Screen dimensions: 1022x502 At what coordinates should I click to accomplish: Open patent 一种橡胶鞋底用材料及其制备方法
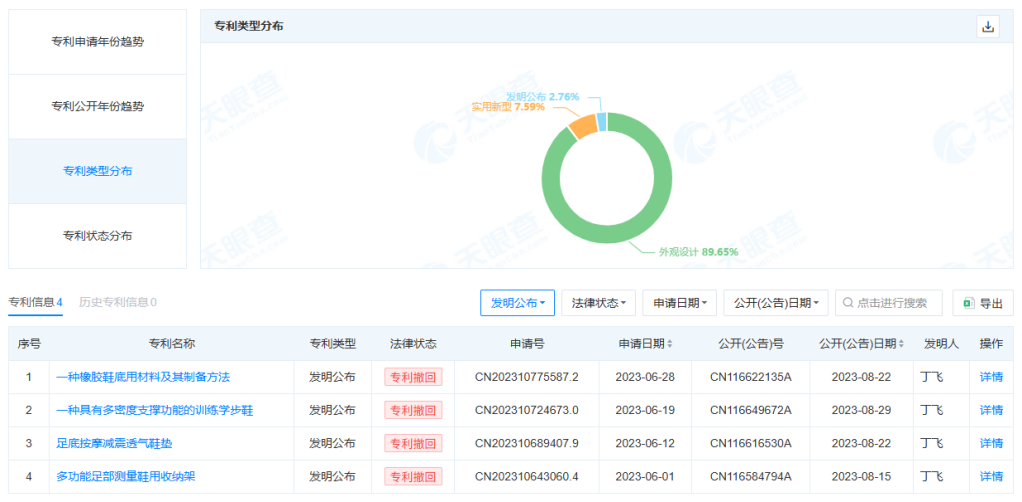click(143, 377)
